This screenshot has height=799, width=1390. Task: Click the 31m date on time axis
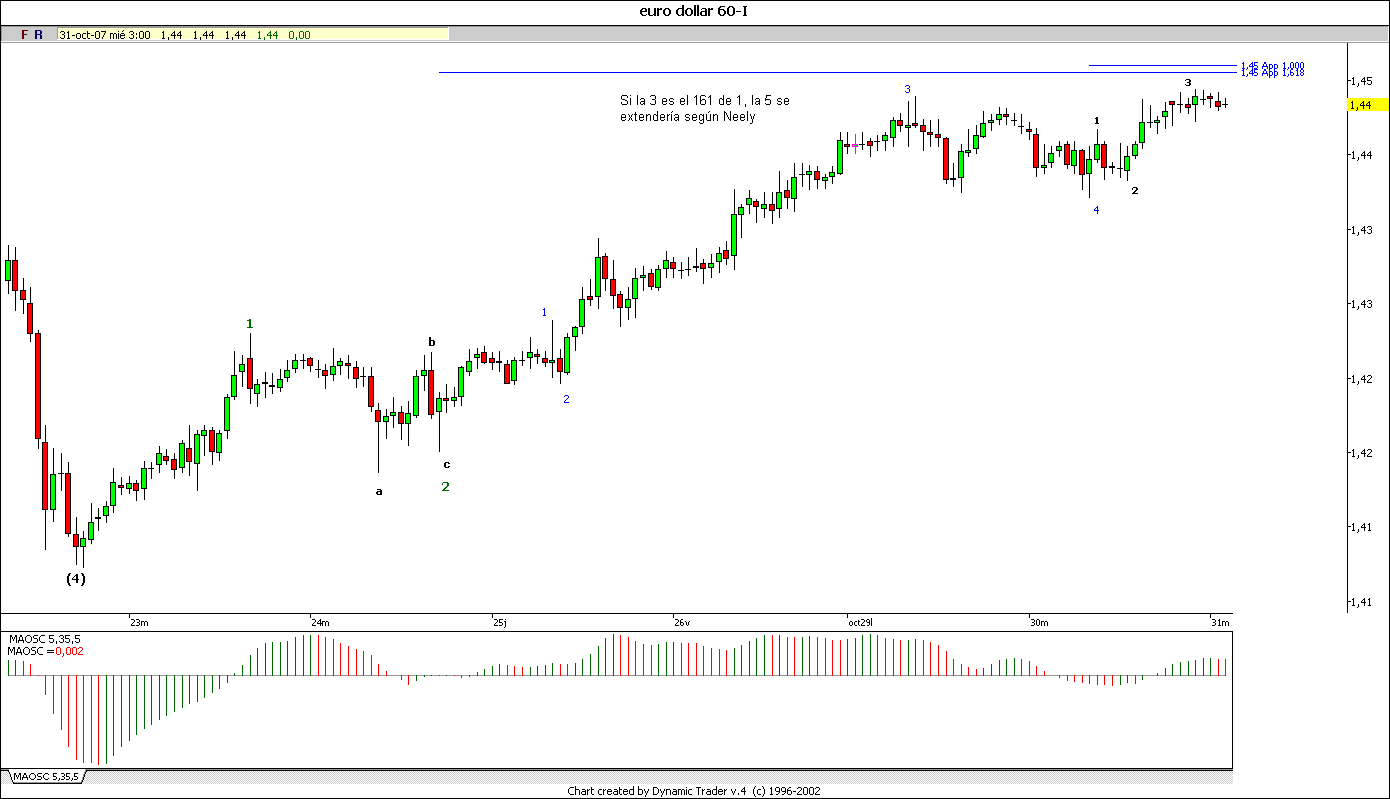click(x=1220, y=623)
